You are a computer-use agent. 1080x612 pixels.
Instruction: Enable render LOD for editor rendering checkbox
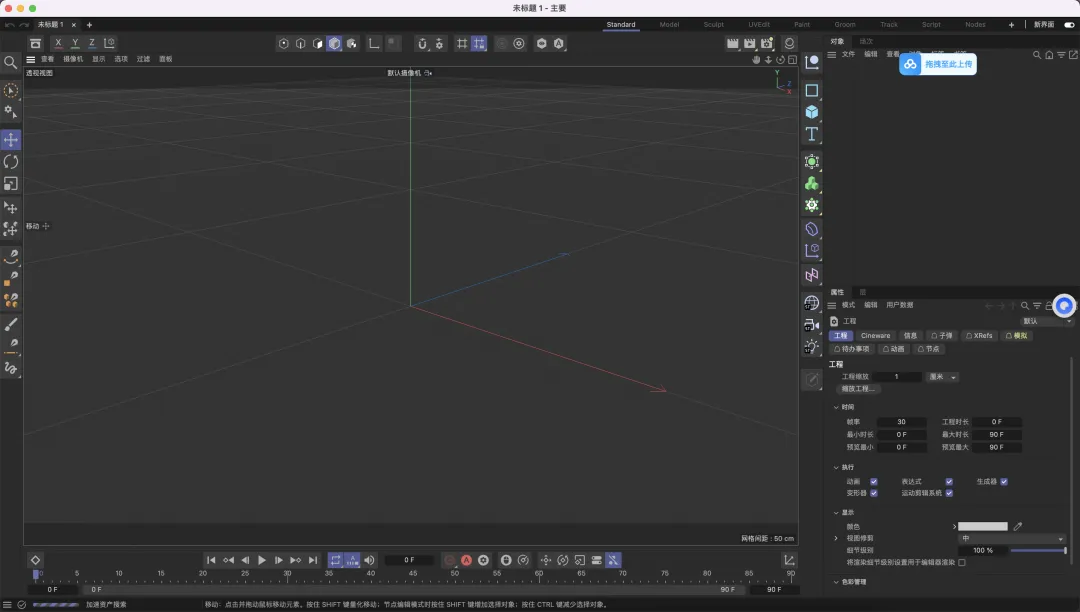click(x=962, y=562)
